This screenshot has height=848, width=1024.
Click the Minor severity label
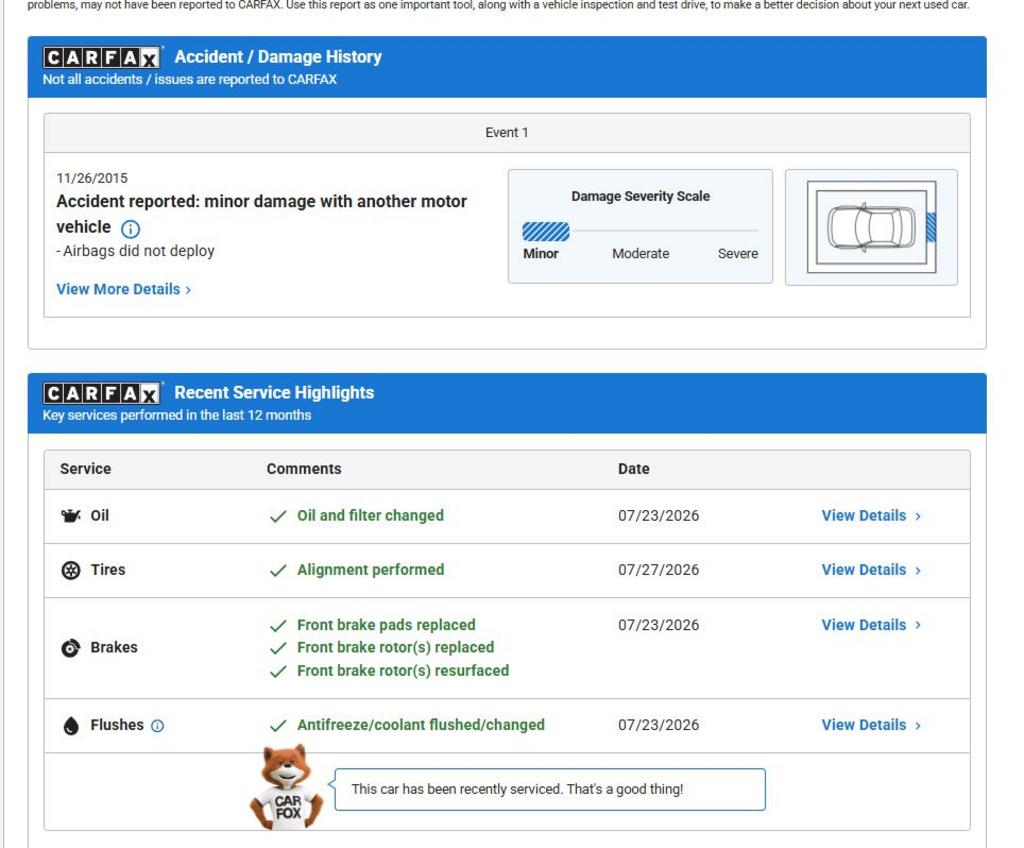(541, 253)
